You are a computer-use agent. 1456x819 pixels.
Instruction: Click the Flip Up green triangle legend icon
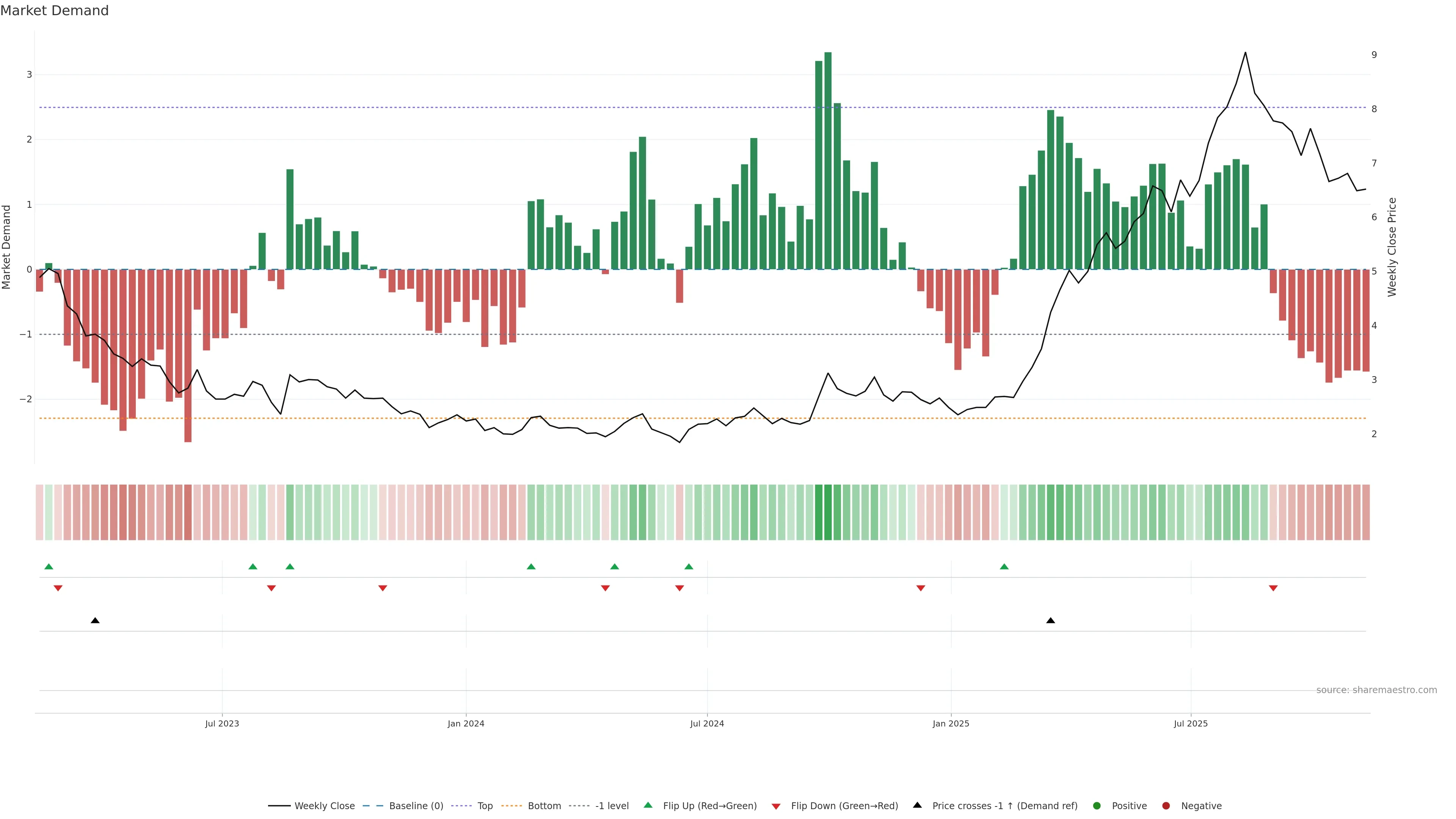pos(648,805)
